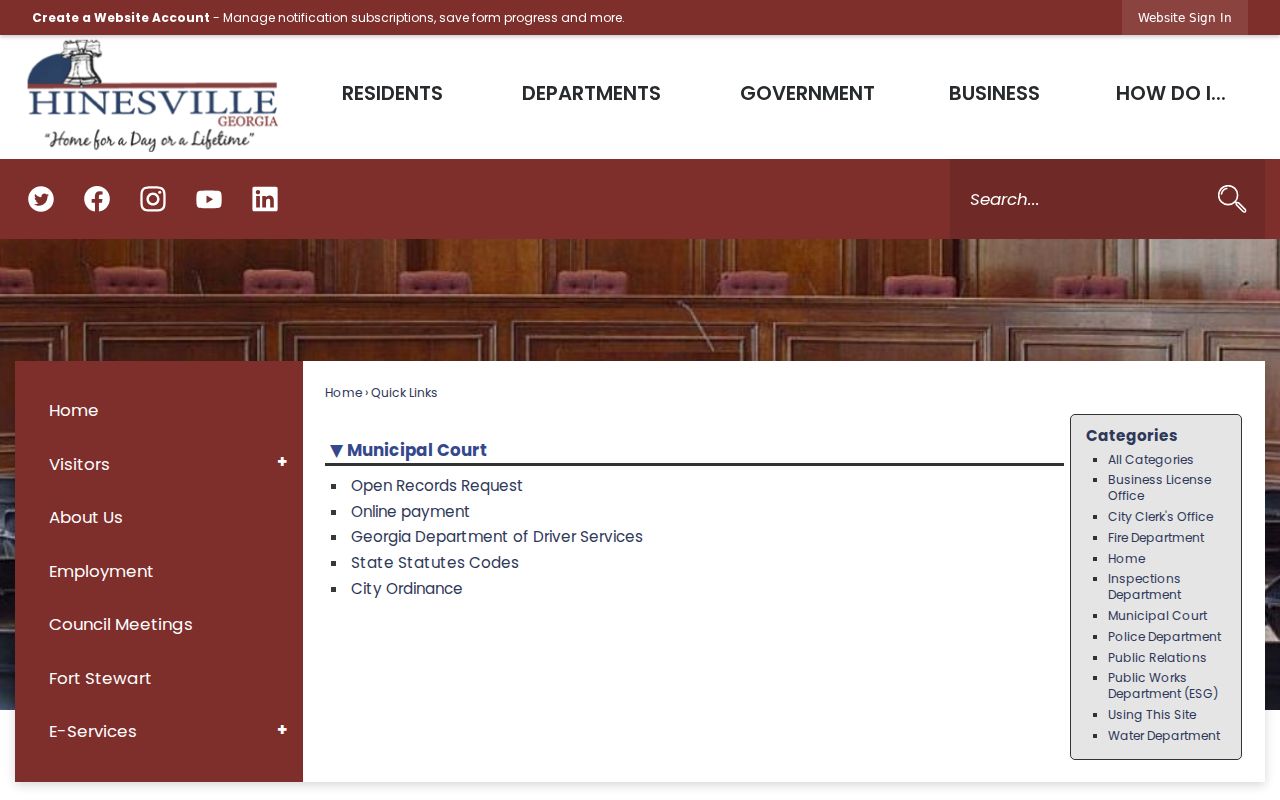Select Inspections Department category
This screenshot has width=1280, height=800.
[x=1145, y=587]
